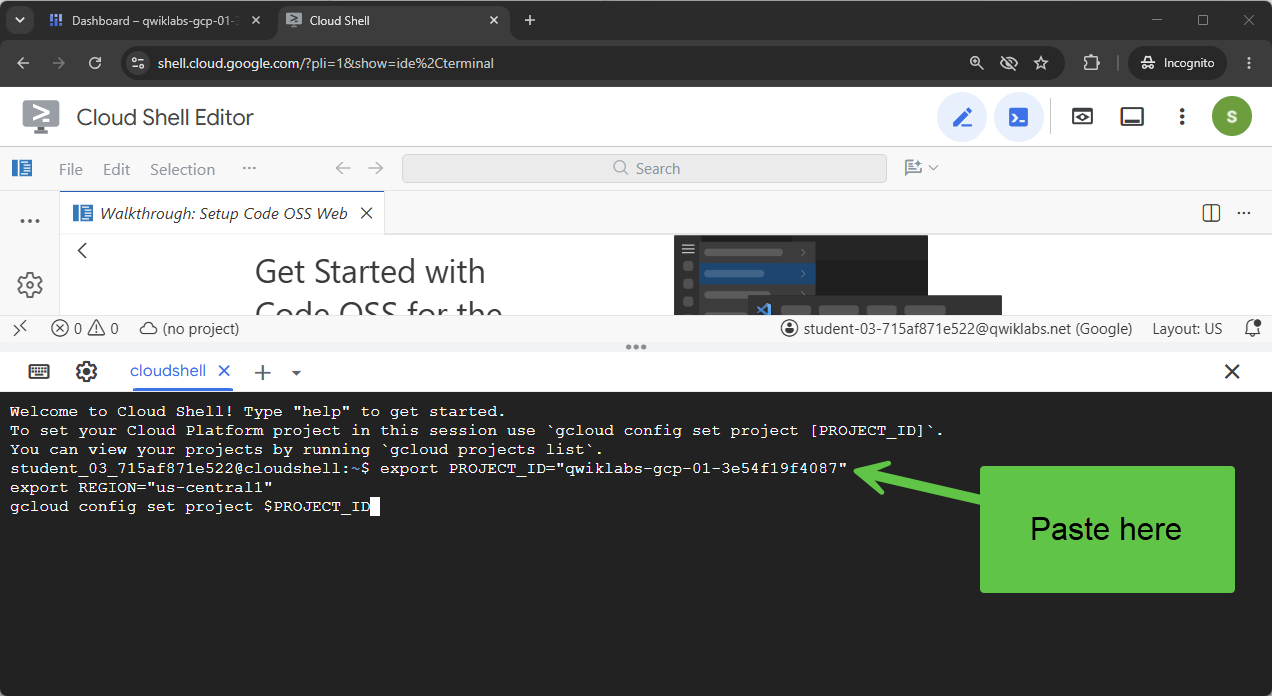Toggle the primary sidebar icon
Screen dimensions: 1272x696
pos(22,168)
